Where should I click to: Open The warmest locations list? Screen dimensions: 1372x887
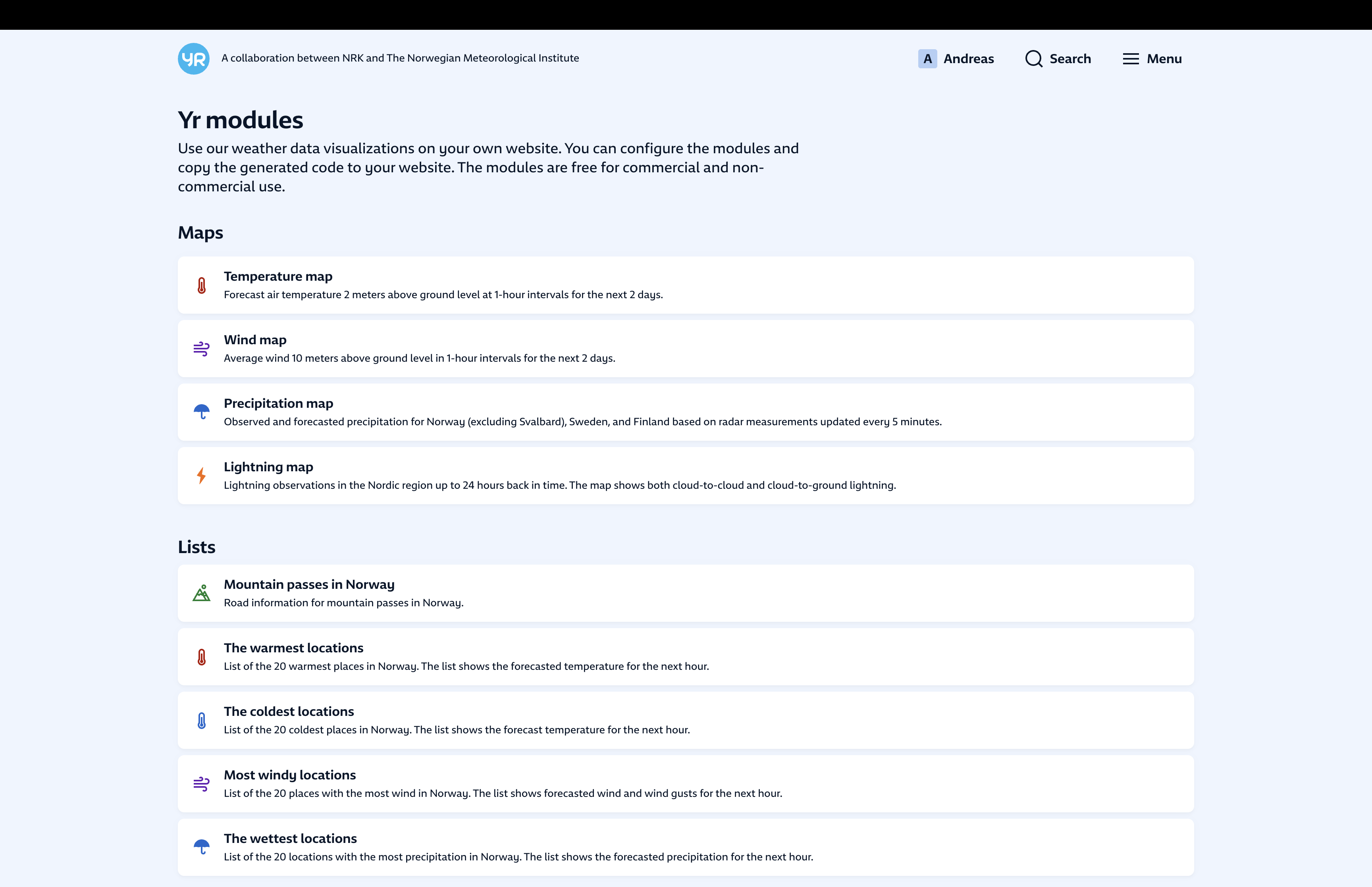pos(294,648)
